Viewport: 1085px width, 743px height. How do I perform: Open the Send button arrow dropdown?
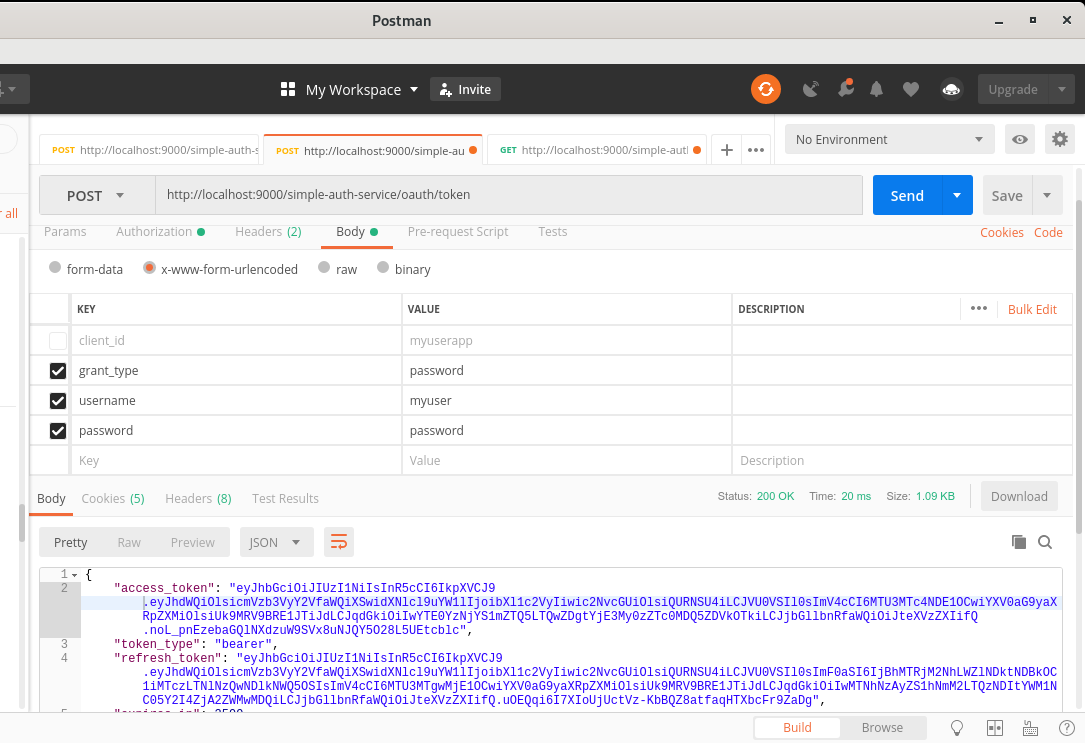[957, 195]
